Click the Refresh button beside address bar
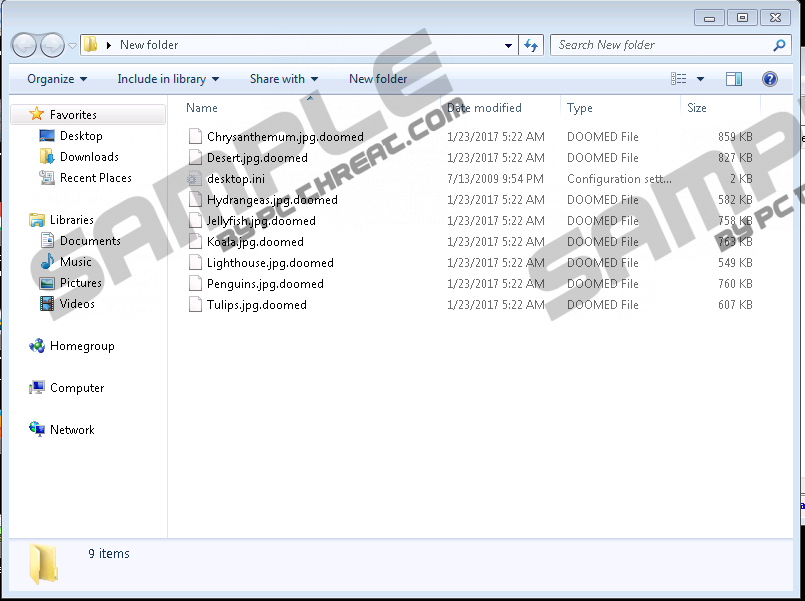The width and height of the screenshot is (805, 601). [x=531, y=45]
